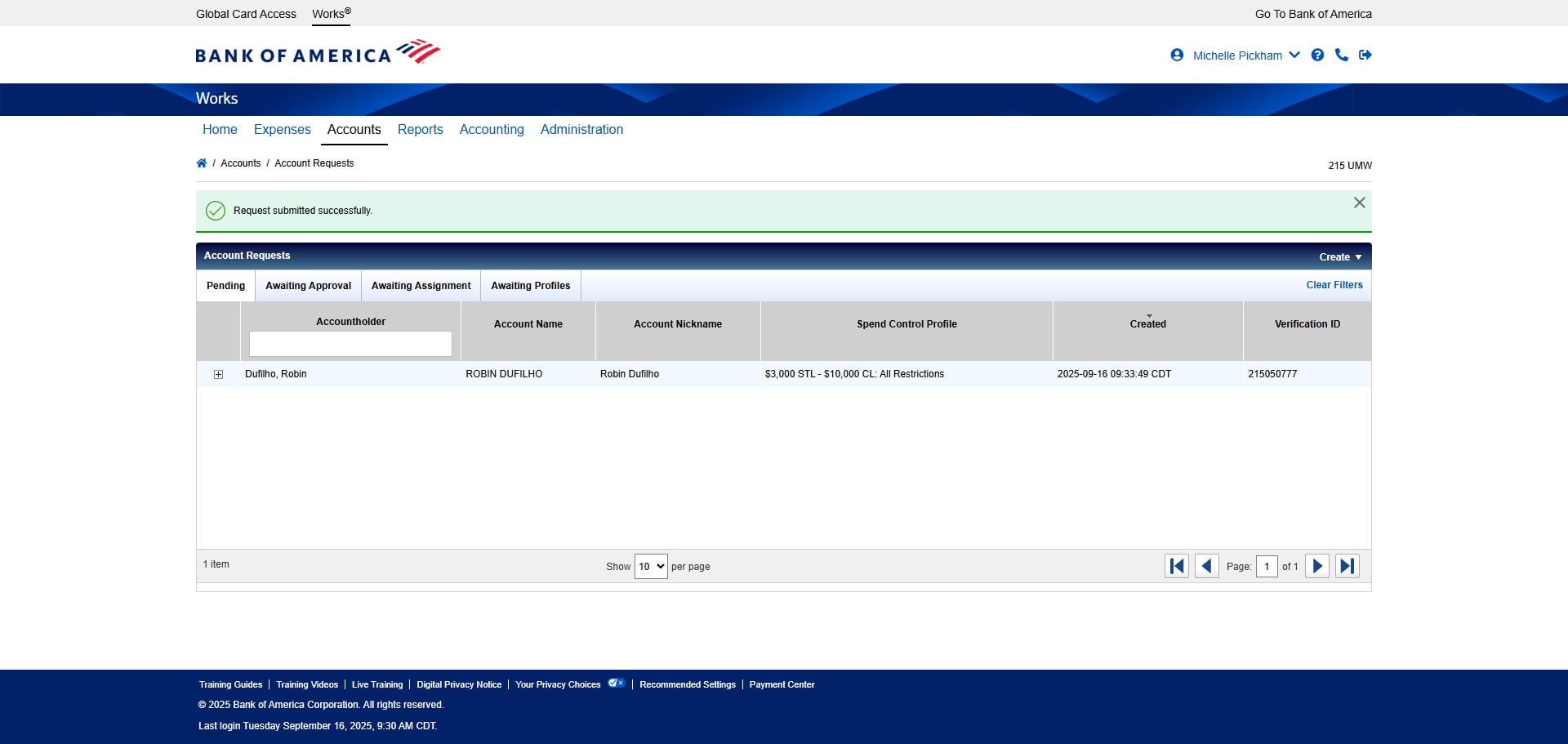Click the Accountholder filter input field

coord(350,344)
